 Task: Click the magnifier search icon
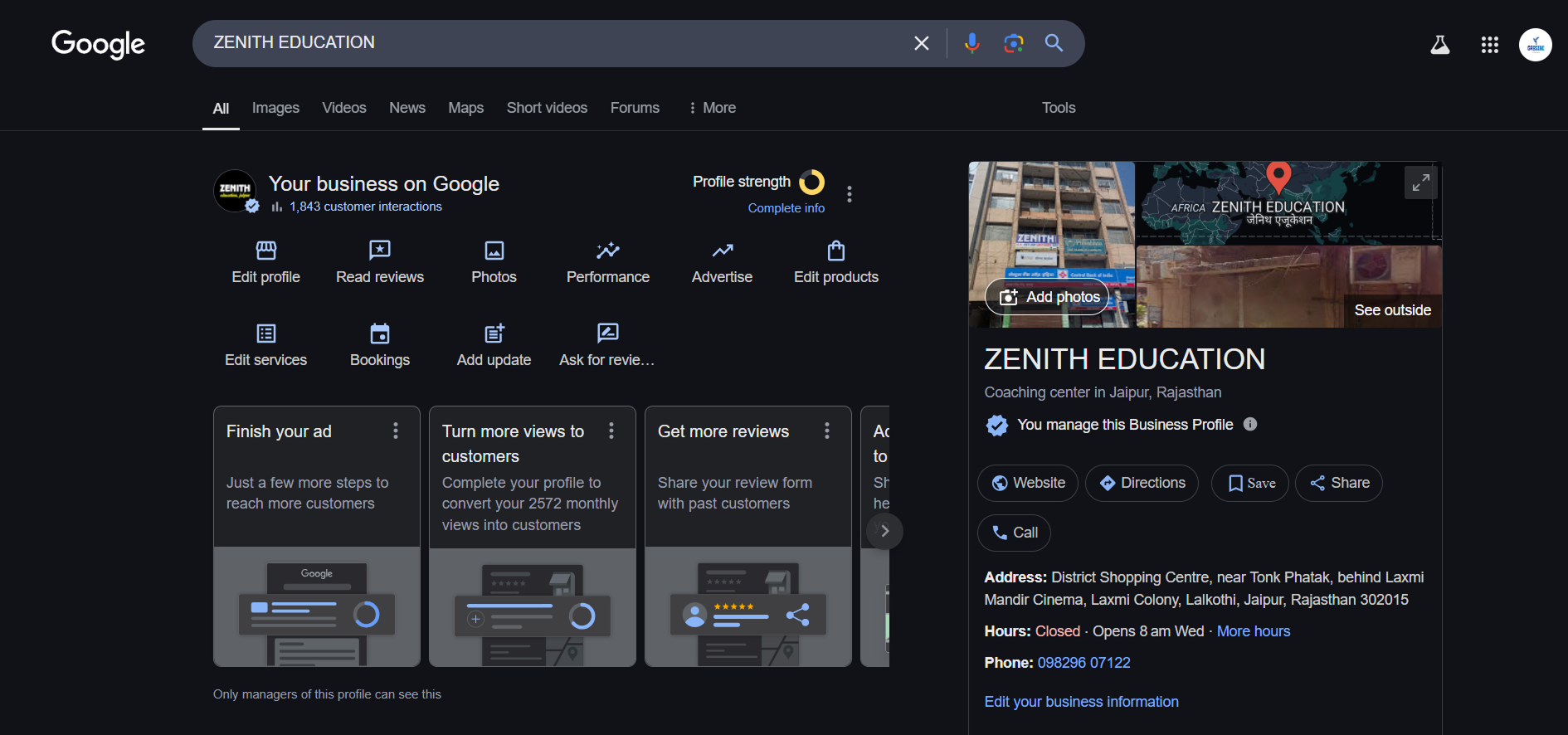pyautogui.click(x=1054, y=43)
